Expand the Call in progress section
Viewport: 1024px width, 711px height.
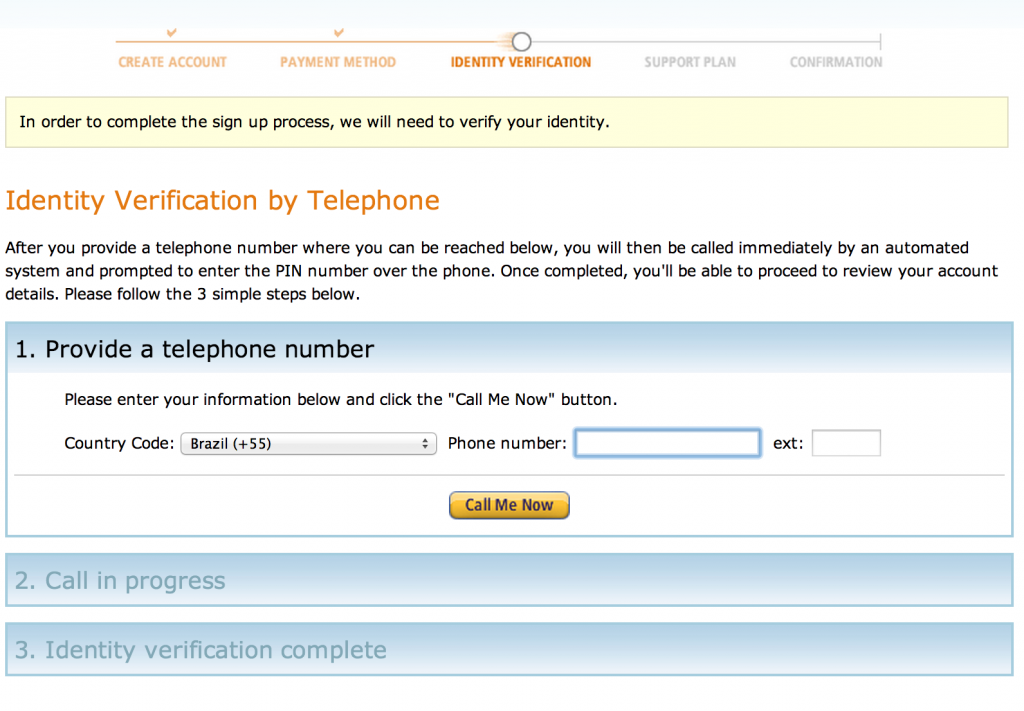(x=509, y=580)
